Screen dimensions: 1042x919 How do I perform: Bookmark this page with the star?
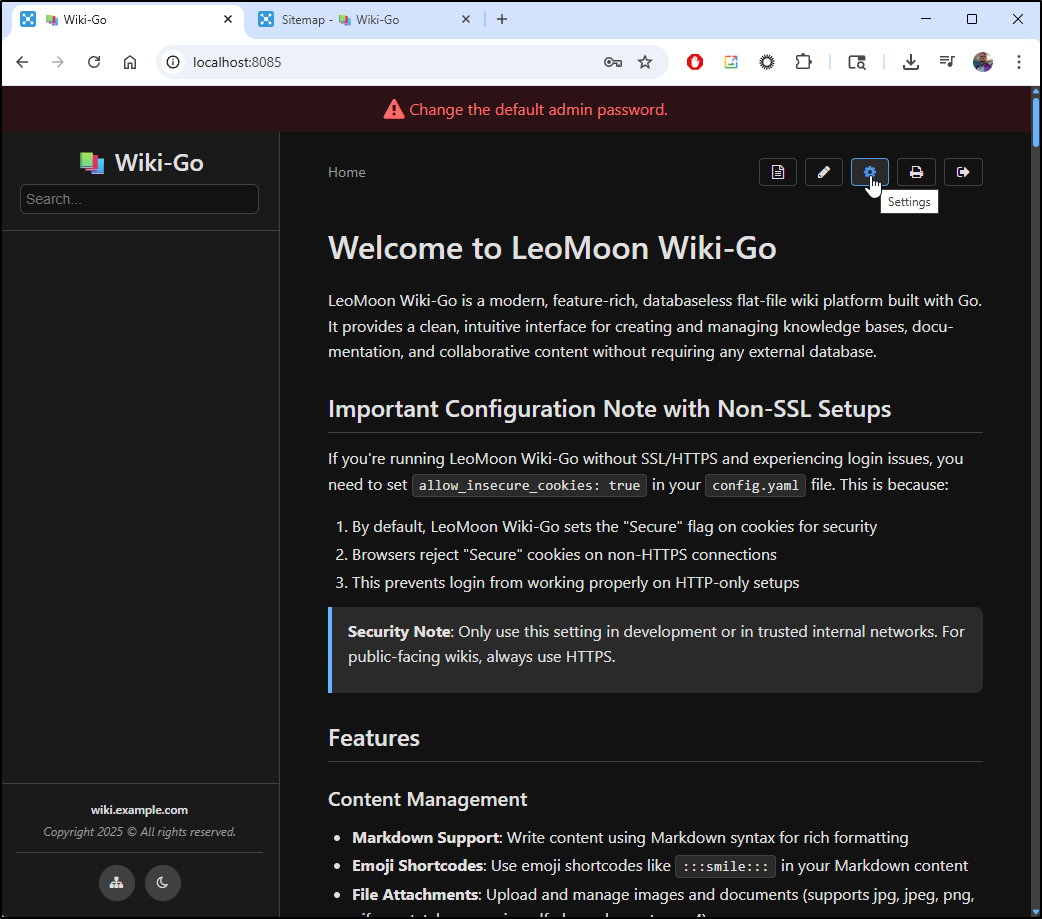click(x=645, y=62)
